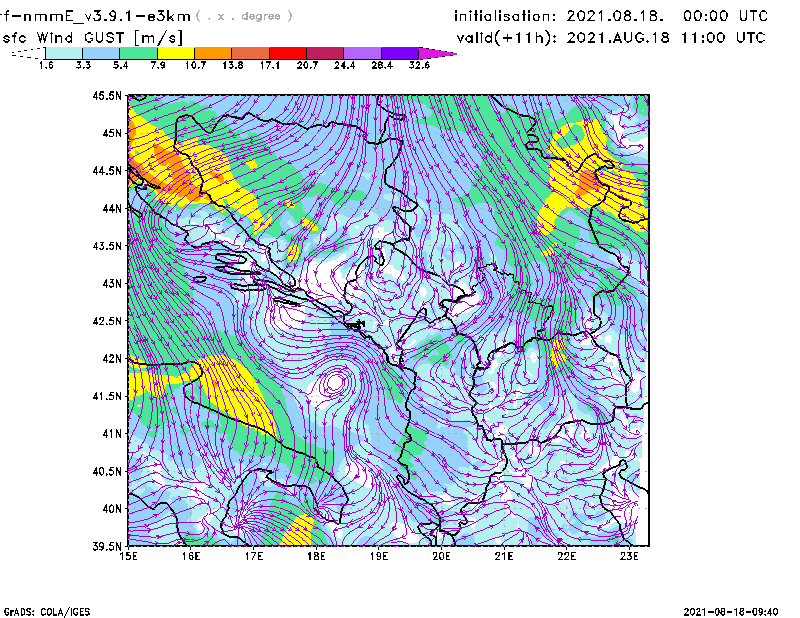Click the cyclonic swirl center near 41.7N 18.3E
800x618 pixels.
(335, 381)
